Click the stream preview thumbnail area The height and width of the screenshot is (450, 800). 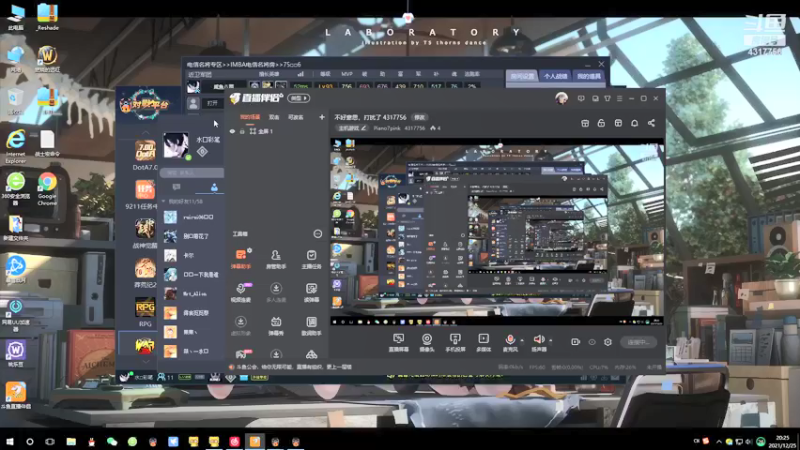[x=497, y=231]
